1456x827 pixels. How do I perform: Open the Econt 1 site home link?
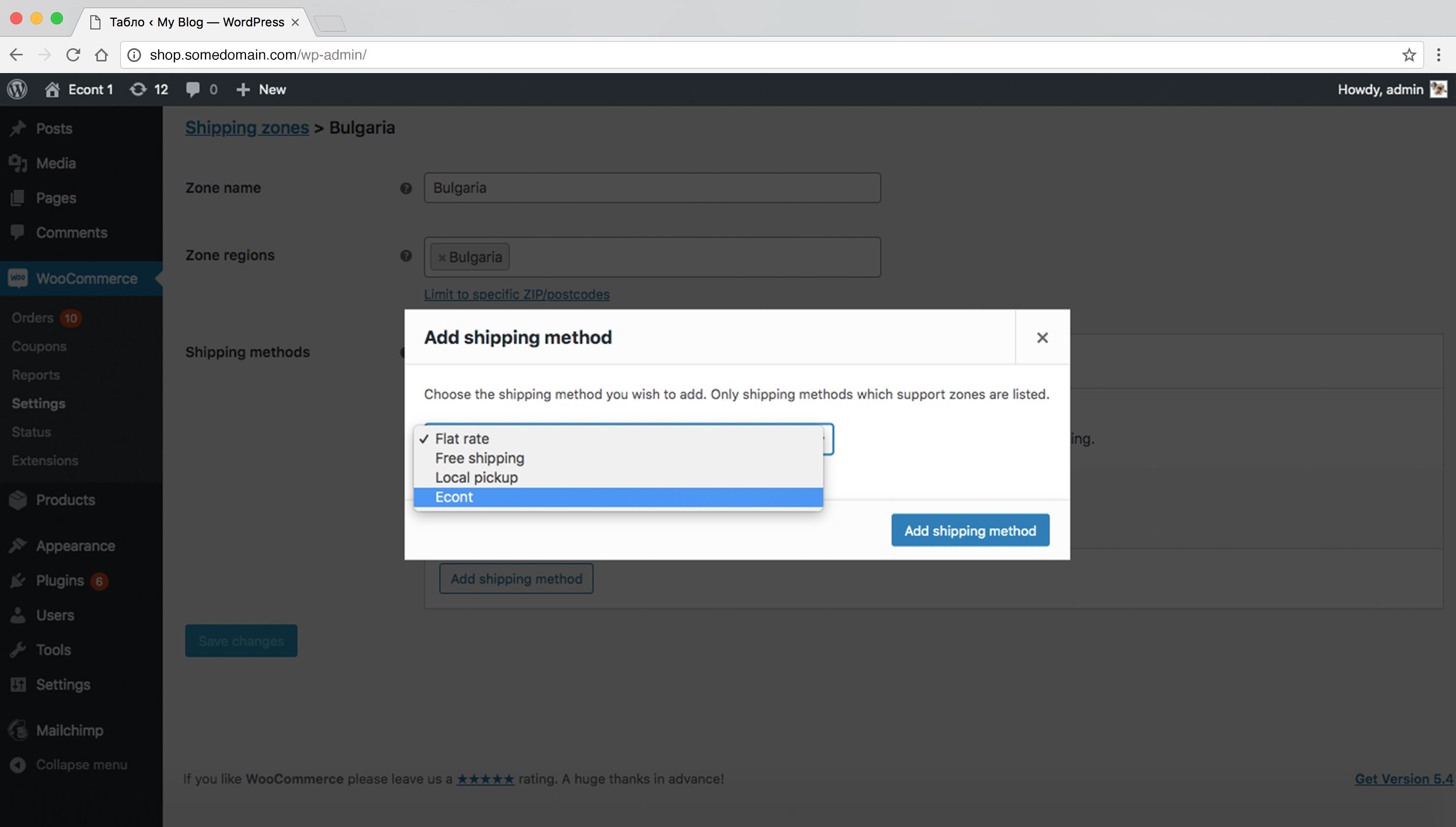tap(79, 89)
